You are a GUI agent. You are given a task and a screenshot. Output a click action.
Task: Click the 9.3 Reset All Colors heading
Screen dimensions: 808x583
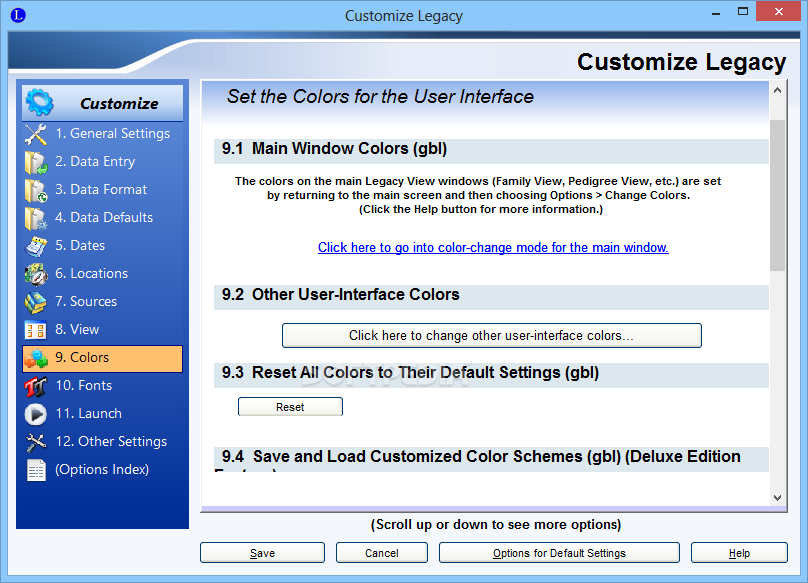point(411,373)
